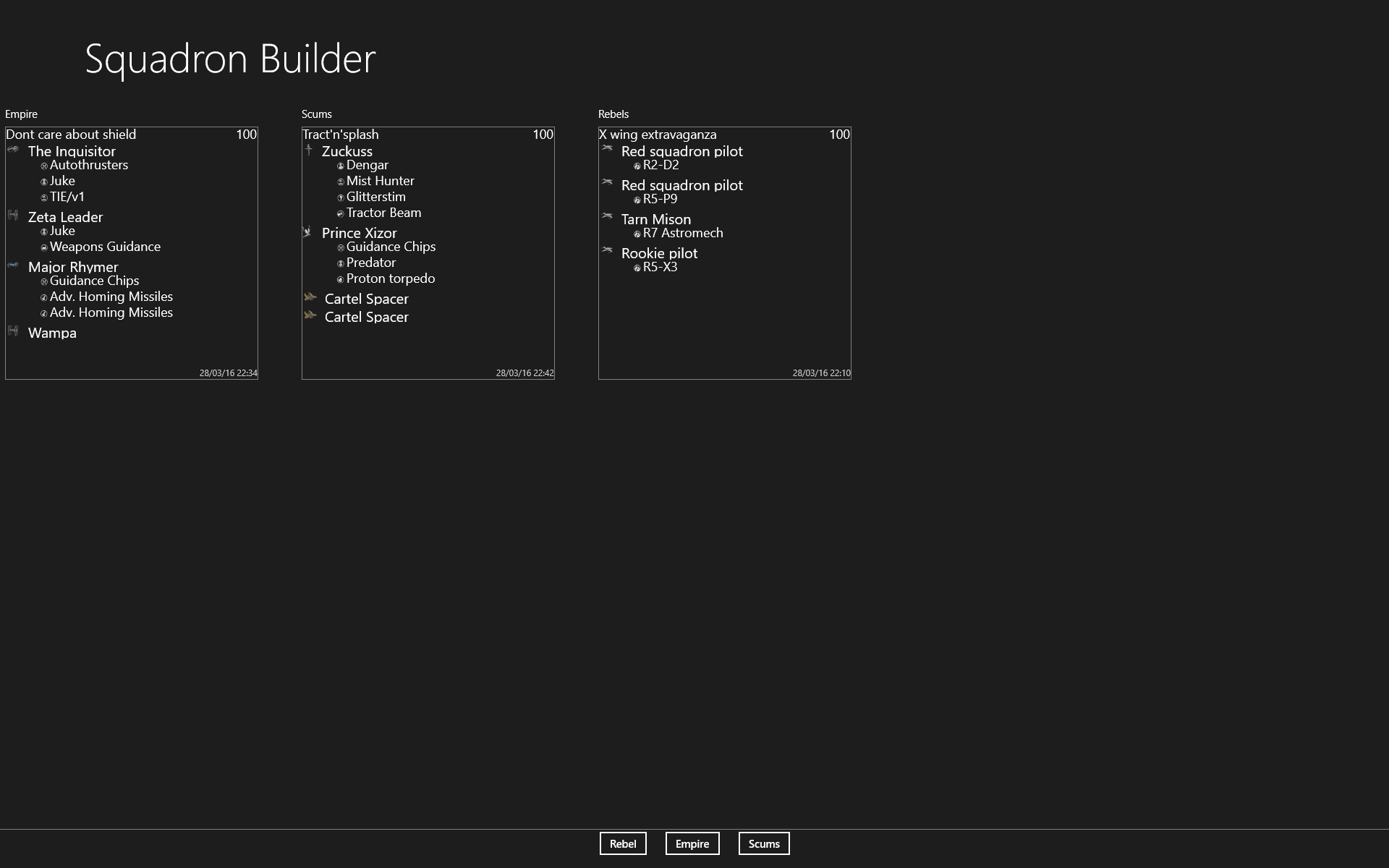Click the bomber icon beside Major Rhymer
1389x868 pixels.
pos(13,265)
